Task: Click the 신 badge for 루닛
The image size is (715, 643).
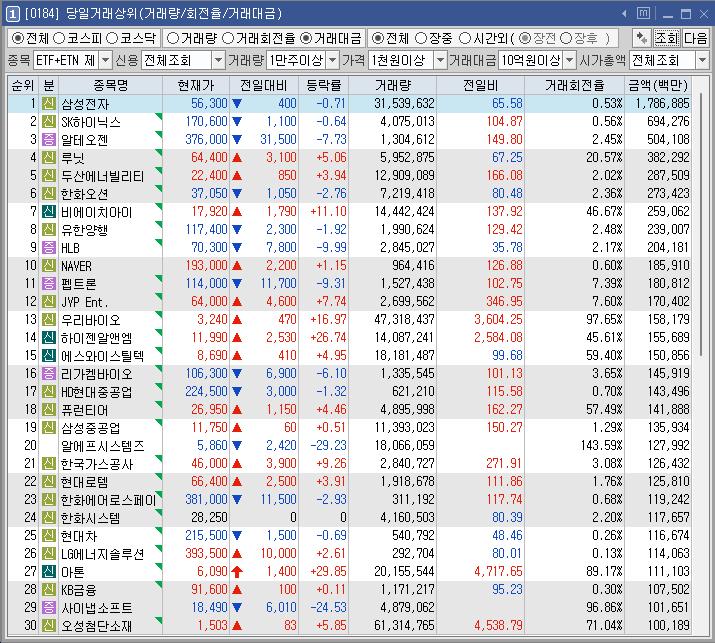Action: click(48, 158)
